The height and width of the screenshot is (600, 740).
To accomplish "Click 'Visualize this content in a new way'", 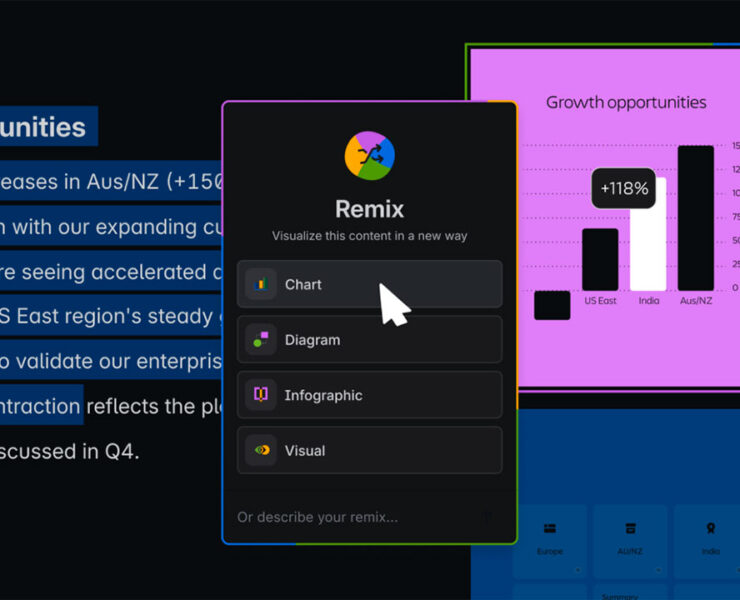I will point(370,236).
